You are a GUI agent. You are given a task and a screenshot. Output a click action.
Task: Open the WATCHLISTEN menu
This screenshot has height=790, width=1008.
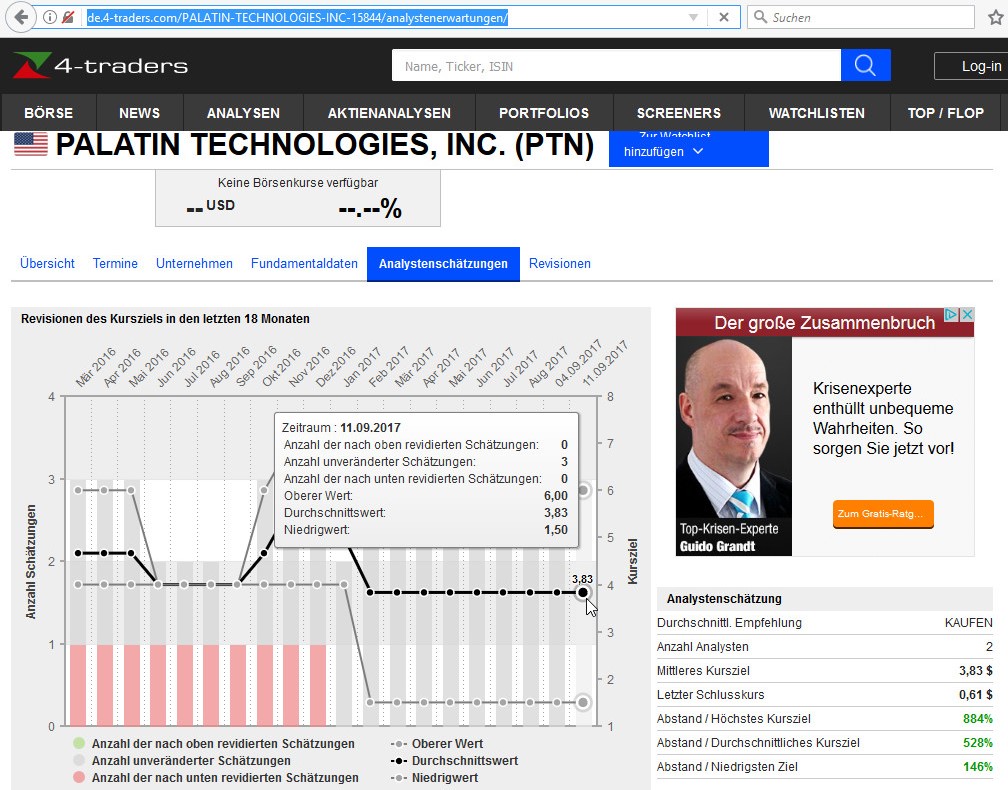point(817,113)
